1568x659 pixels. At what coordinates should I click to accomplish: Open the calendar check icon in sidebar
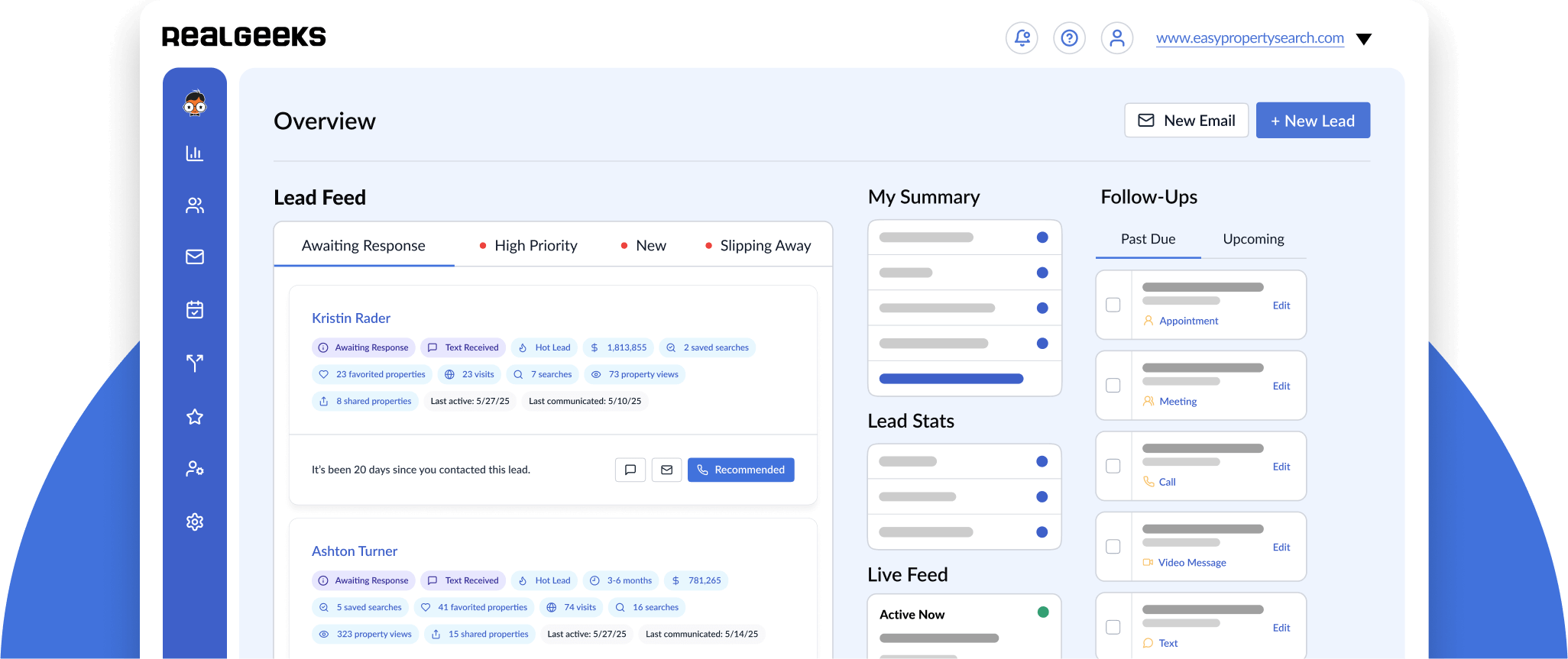tap(195, 309)
